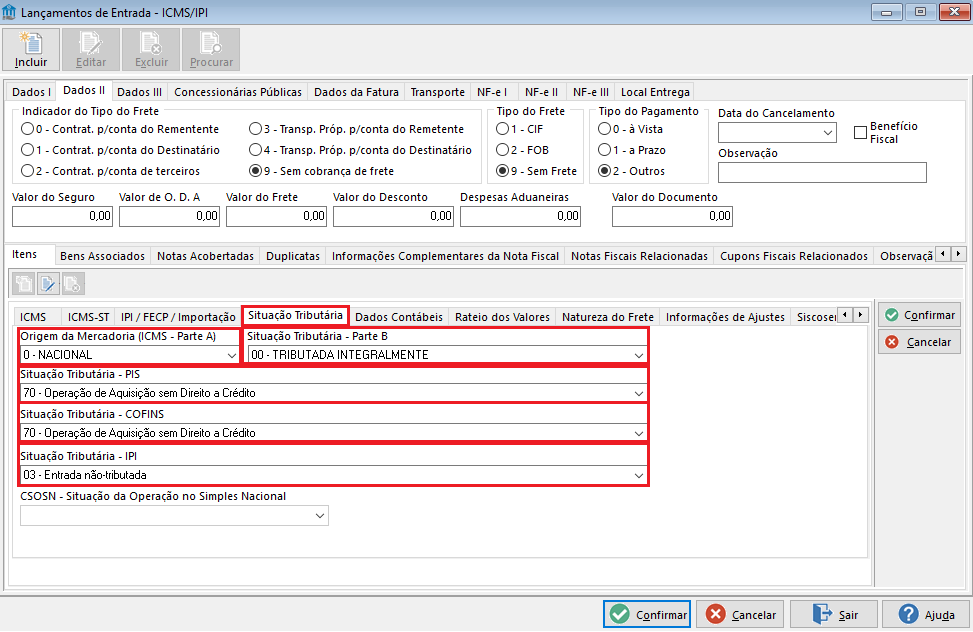
Task: Click the Editar toolbar icon
Action: (91, 49)
